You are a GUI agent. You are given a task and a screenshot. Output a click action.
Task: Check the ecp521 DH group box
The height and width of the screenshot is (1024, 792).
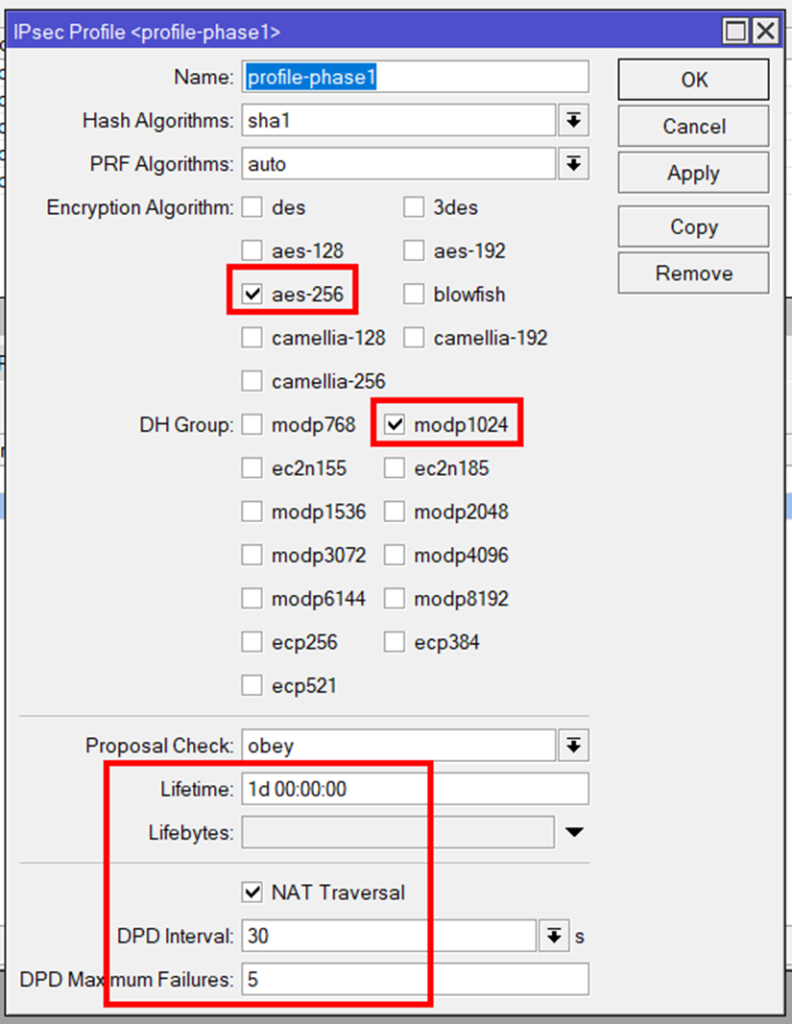pyautogui.click(x=252, y=686)
